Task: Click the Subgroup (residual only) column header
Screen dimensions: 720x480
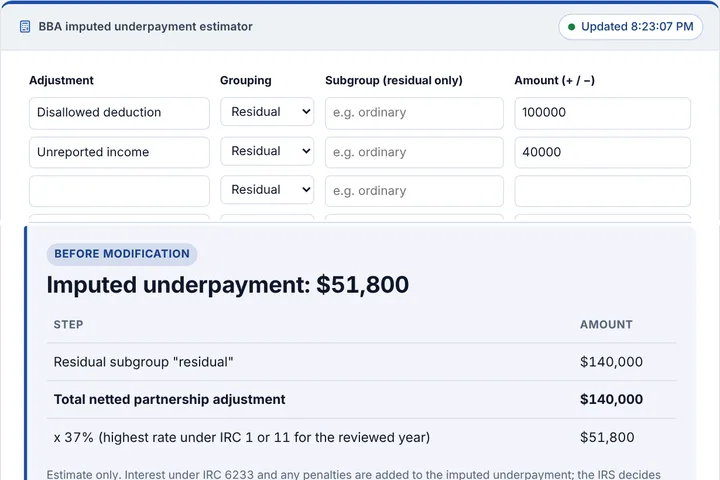Action: coord(394,80)
